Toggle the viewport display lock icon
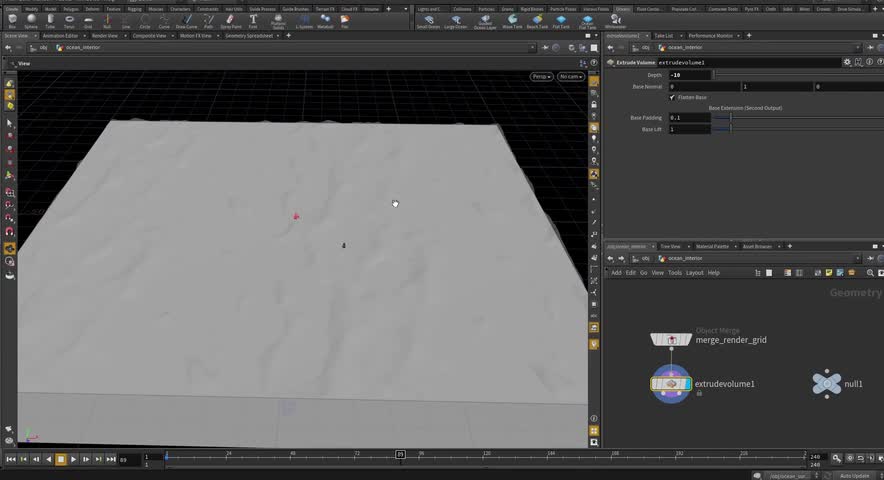 (x=594, y=105)
